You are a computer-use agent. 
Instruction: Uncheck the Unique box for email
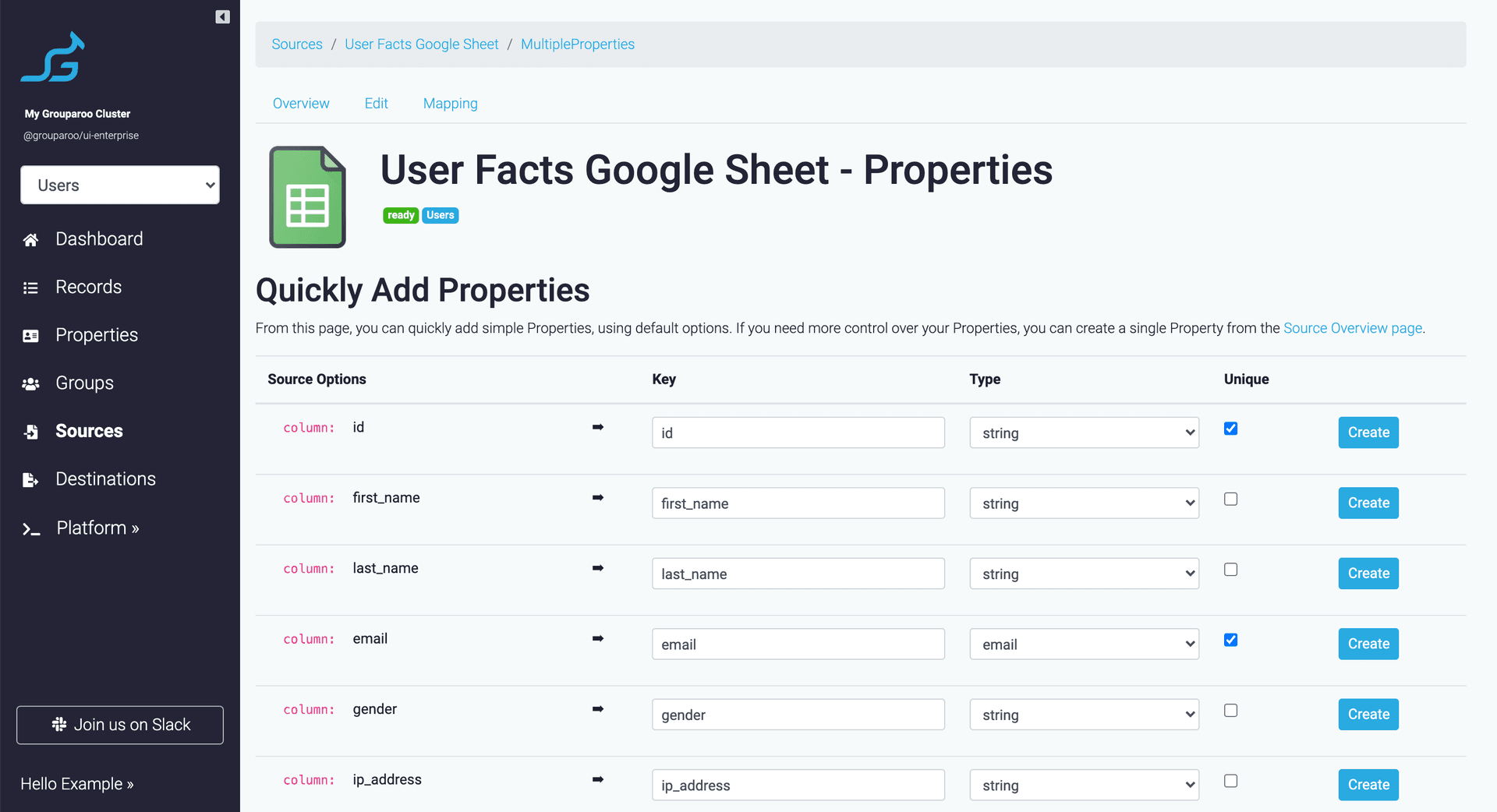click(x=1230, y=640)
